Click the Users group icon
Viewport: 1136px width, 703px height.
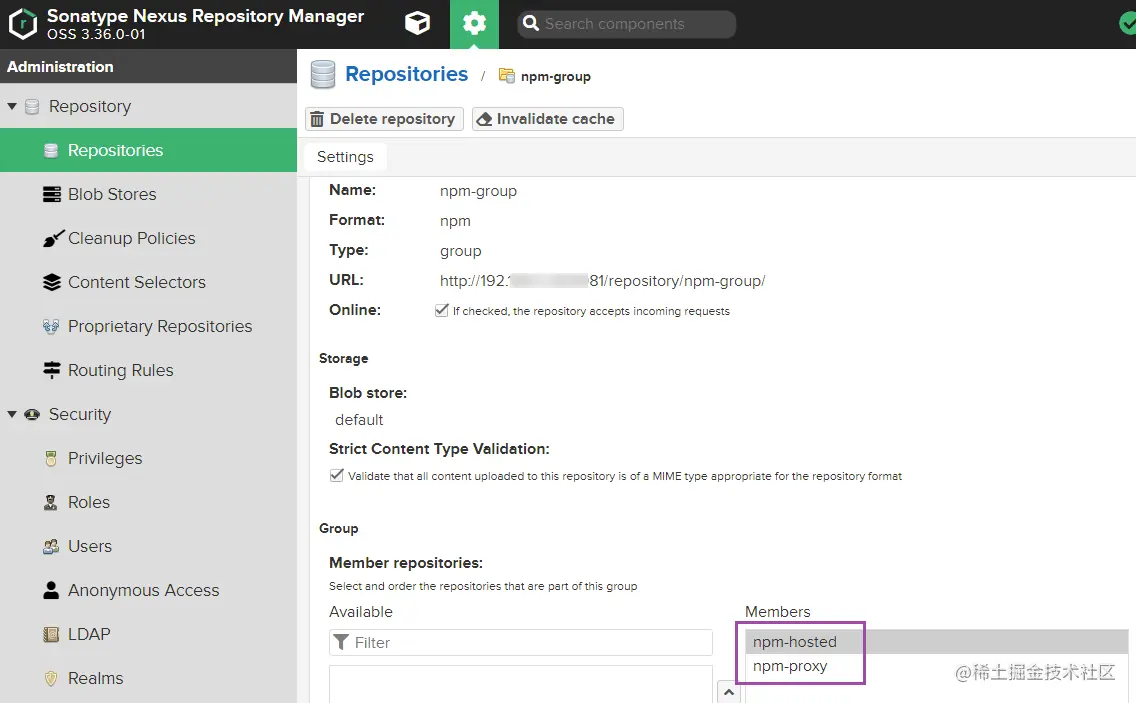pos(51,546)
